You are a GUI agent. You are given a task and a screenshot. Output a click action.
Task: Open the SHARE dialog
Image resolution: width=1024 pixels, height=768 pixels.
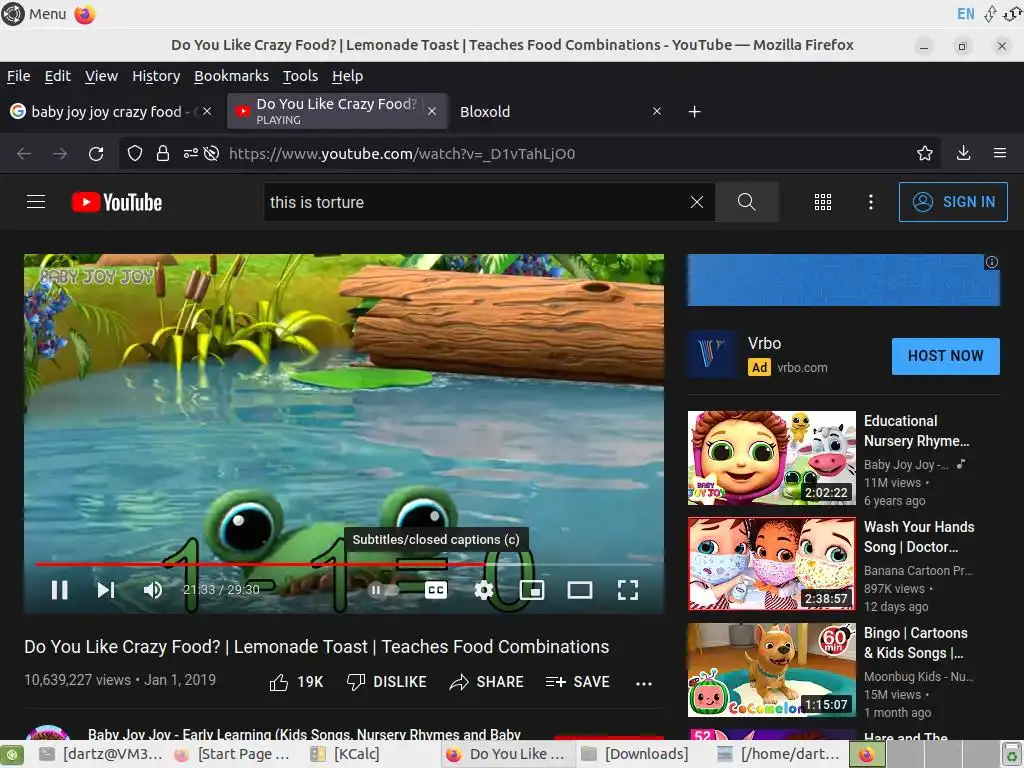click(x=487, y=682)
